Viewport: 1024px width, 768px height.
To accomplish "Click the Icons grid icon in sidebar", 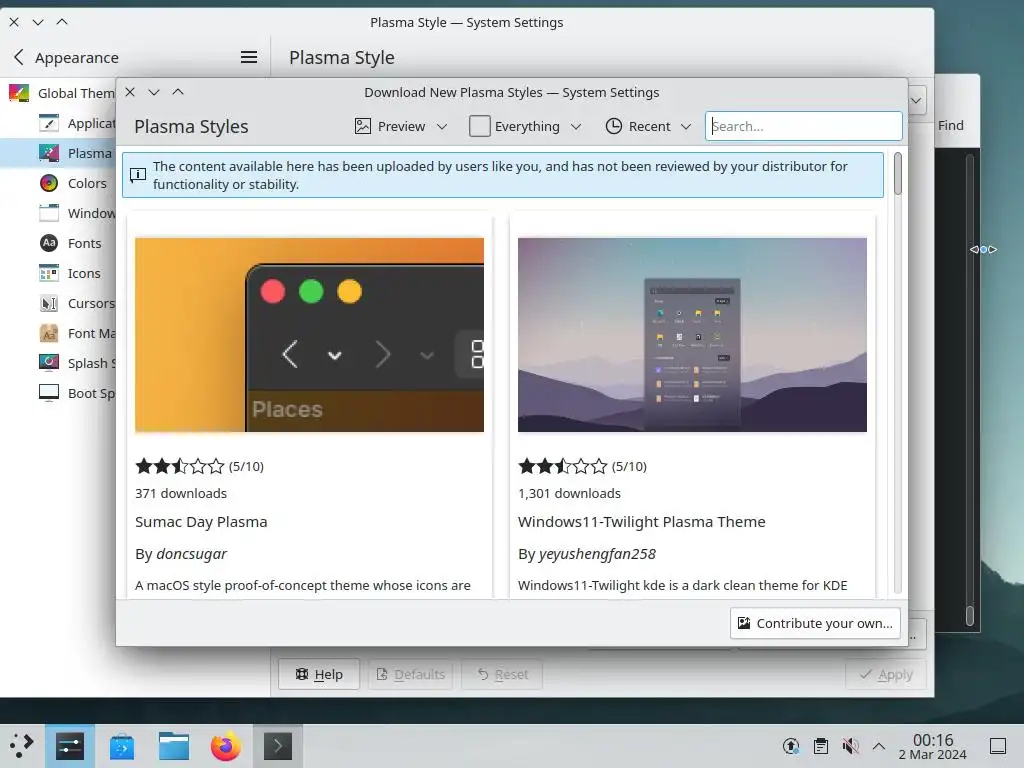I will tap(49, 273).
